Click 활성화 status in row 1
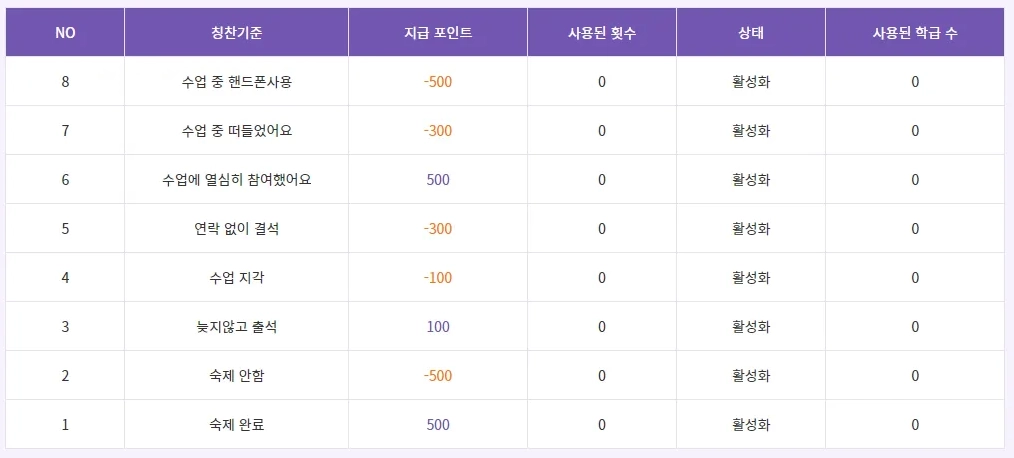Screen dimensions: 1014x458 tap(751, 425)
